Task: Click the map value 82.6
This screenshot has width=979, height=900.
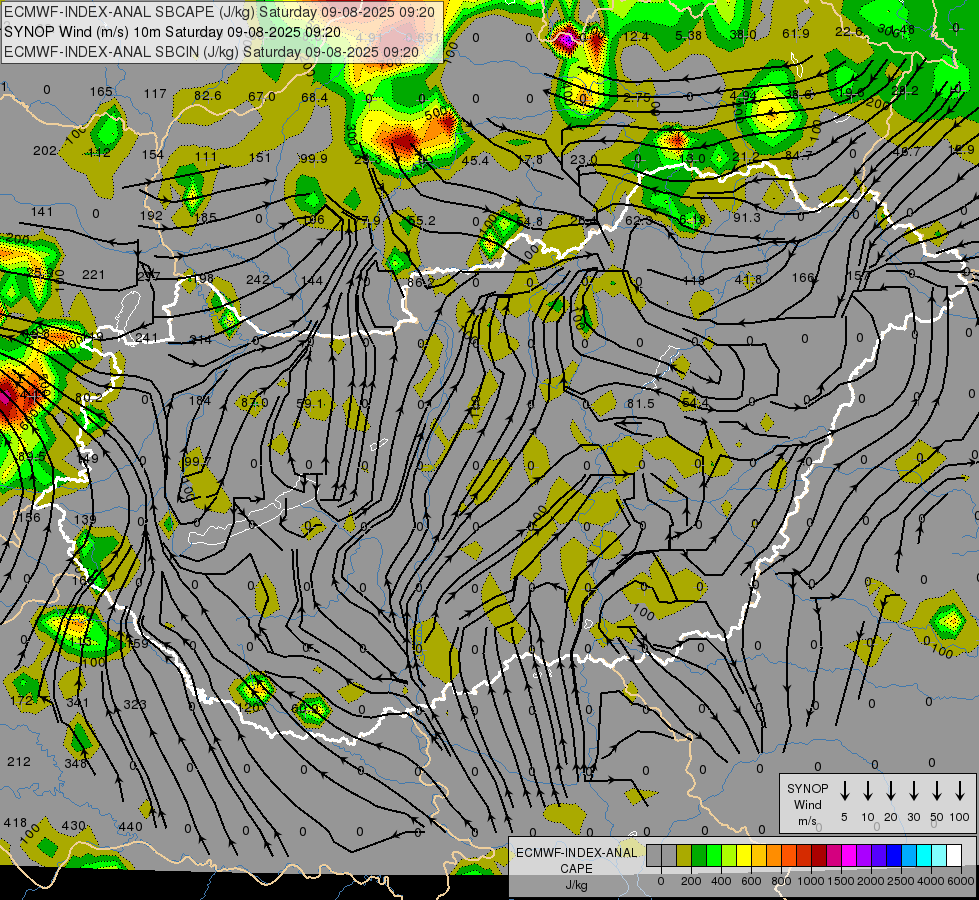Action: (208, 96)
